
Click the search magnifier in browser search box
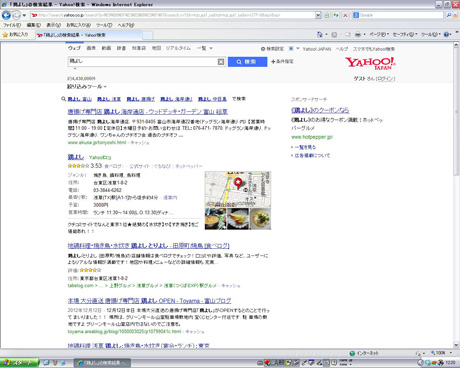click(449, 15)
